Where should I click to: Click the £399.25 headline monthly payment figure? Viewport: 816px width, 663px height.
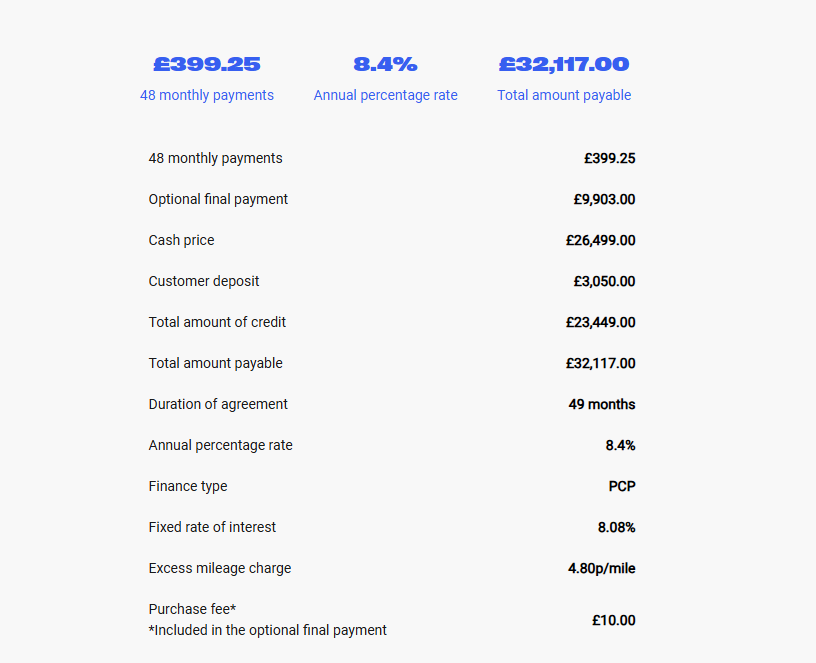click(x=207, y=64)
